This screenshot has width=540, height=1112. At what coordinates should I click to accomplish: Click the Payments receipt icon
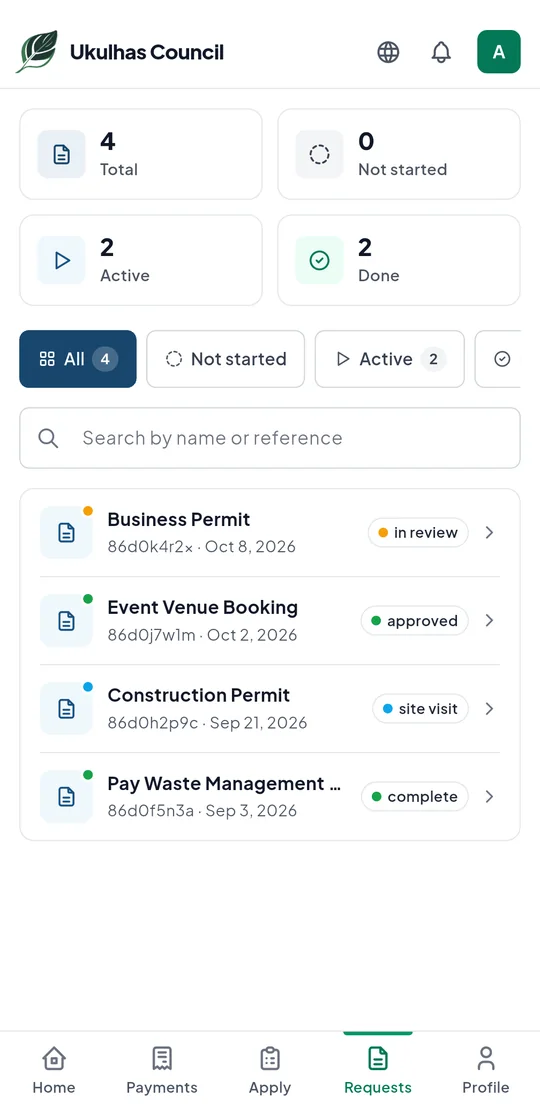pos(162,1059)
